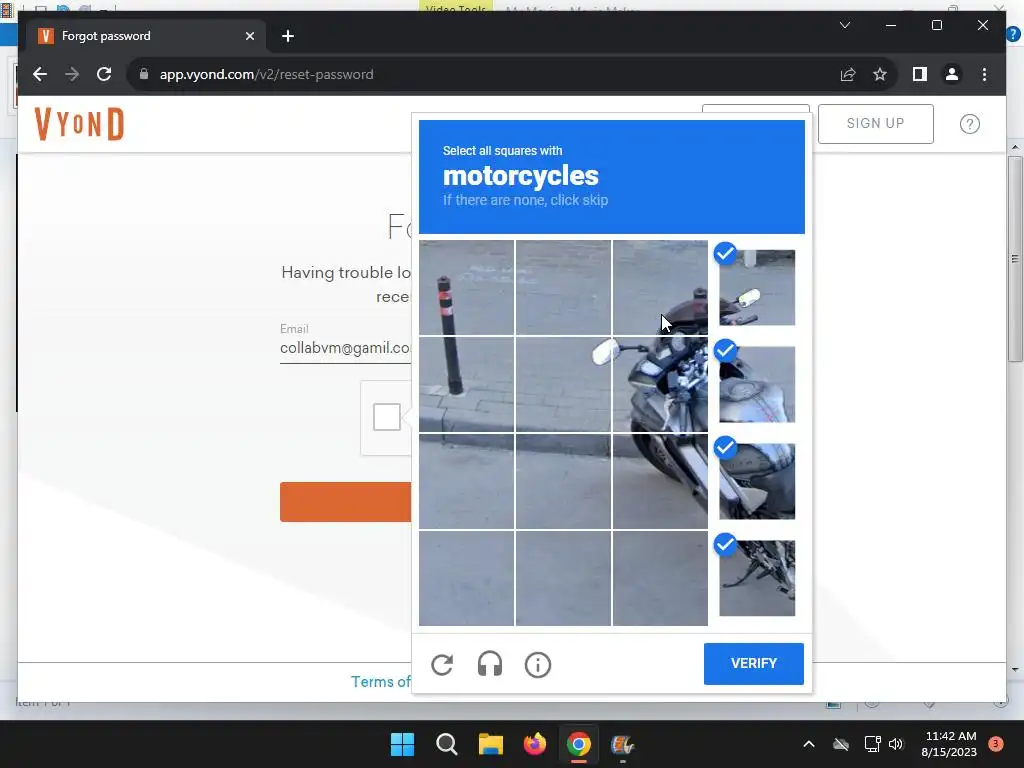1024x768 pixels.
Task: Open taskbar Search
Action: (447, 744)
